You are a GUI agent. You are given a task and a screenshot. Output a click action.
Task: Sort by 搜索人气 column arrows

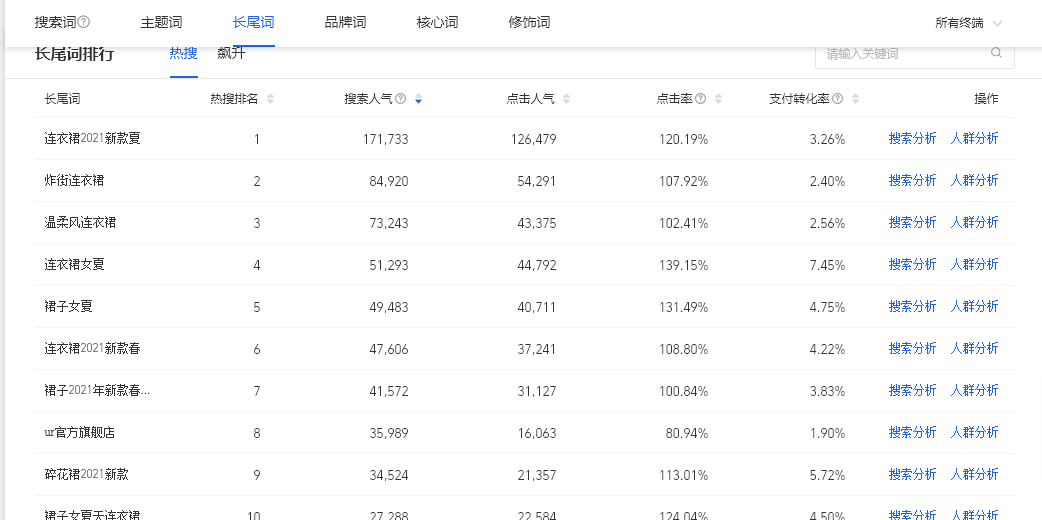click(418, 99)
